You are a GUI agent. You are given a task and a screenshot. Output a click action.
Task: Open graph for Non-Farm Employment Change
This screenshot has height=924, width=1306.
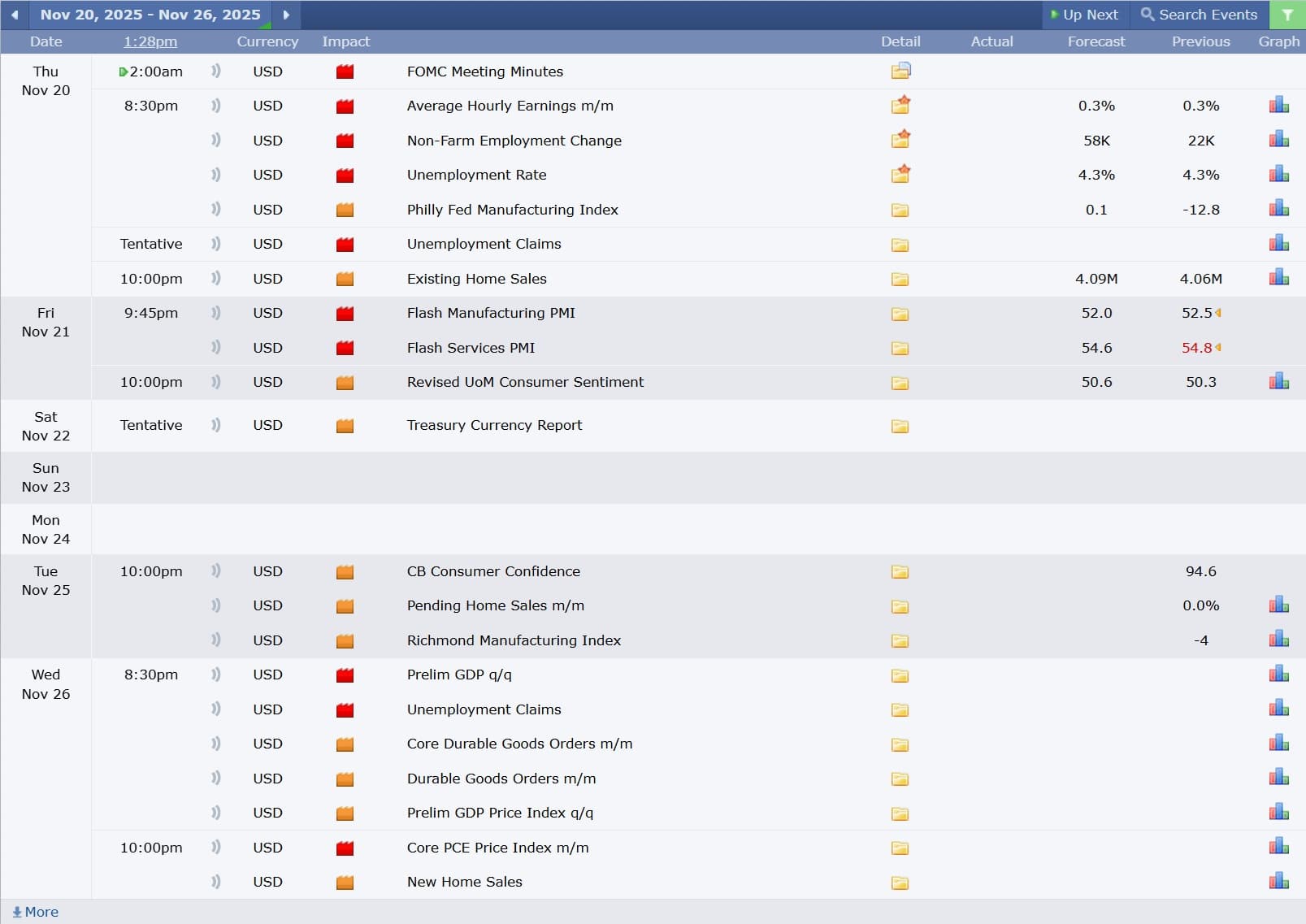pos(1278,140)
